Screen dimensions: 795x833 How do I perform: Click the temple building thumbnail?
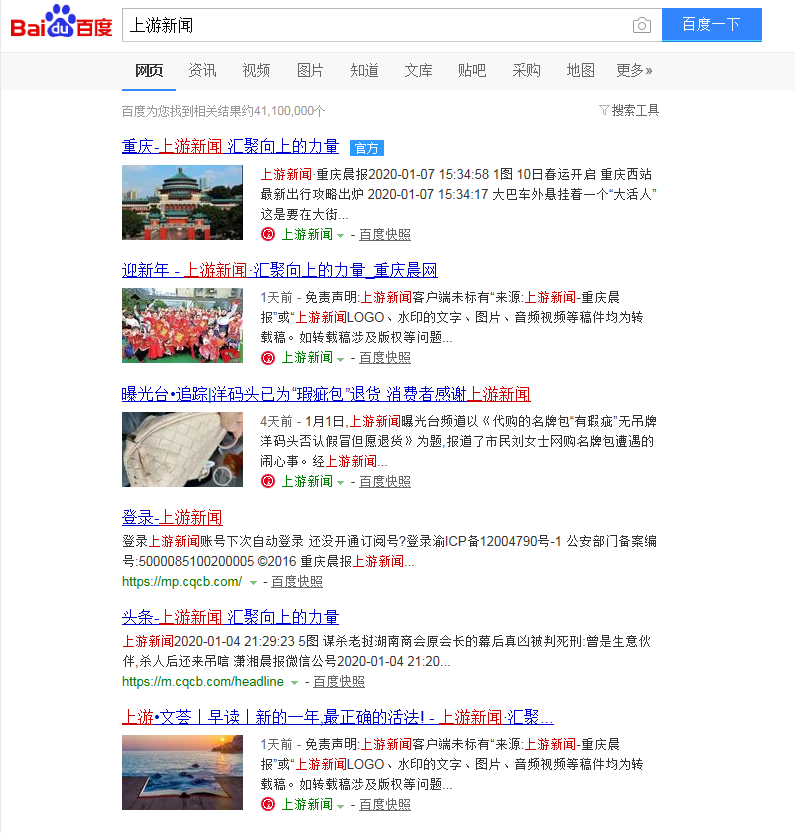182,202
